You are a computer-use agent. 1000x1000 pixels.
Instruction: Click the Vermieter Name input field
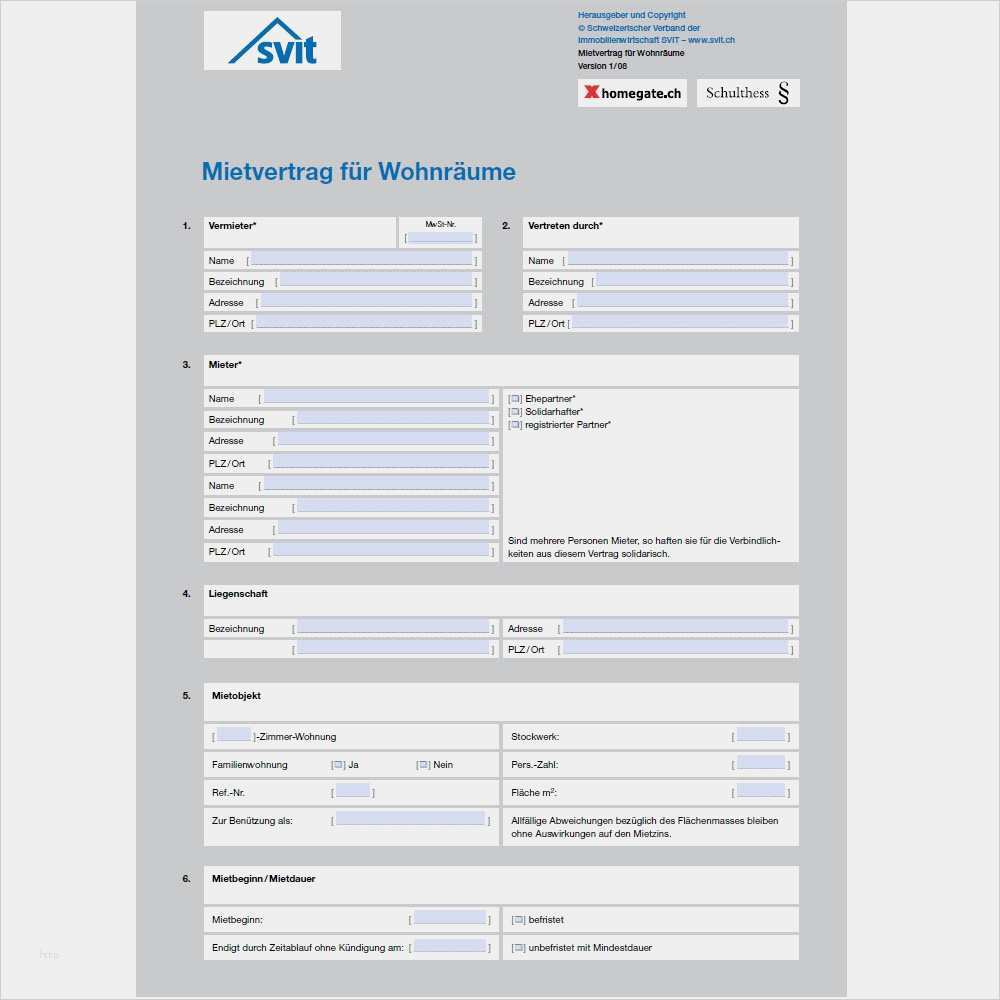point(361,259)
